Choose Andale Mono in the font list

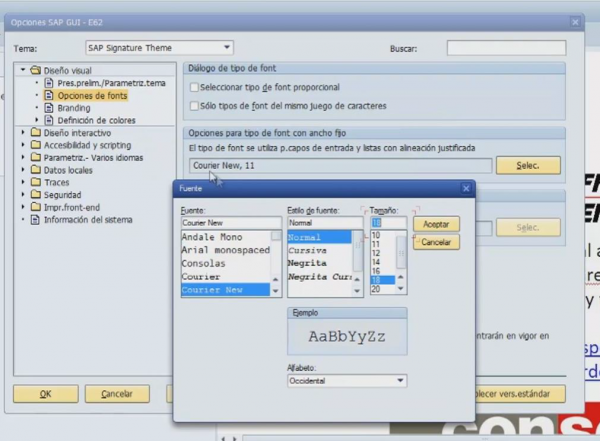tap(226, 237)
